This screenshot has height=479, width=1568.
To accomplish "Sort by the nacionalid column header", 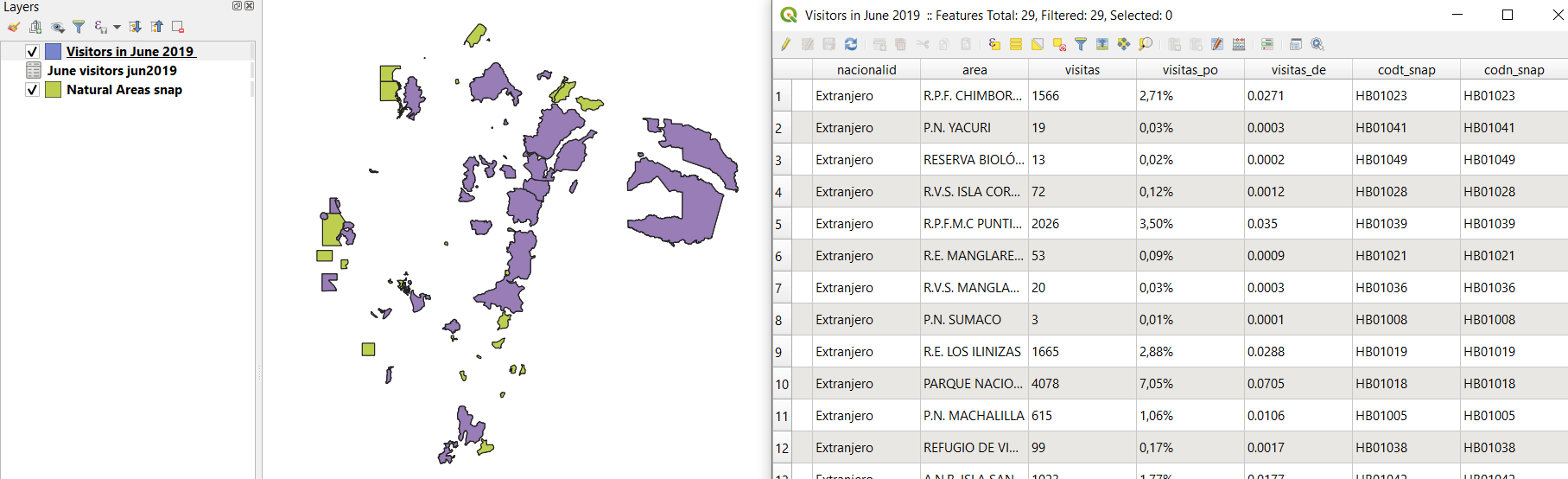I will tap(867, 69).
